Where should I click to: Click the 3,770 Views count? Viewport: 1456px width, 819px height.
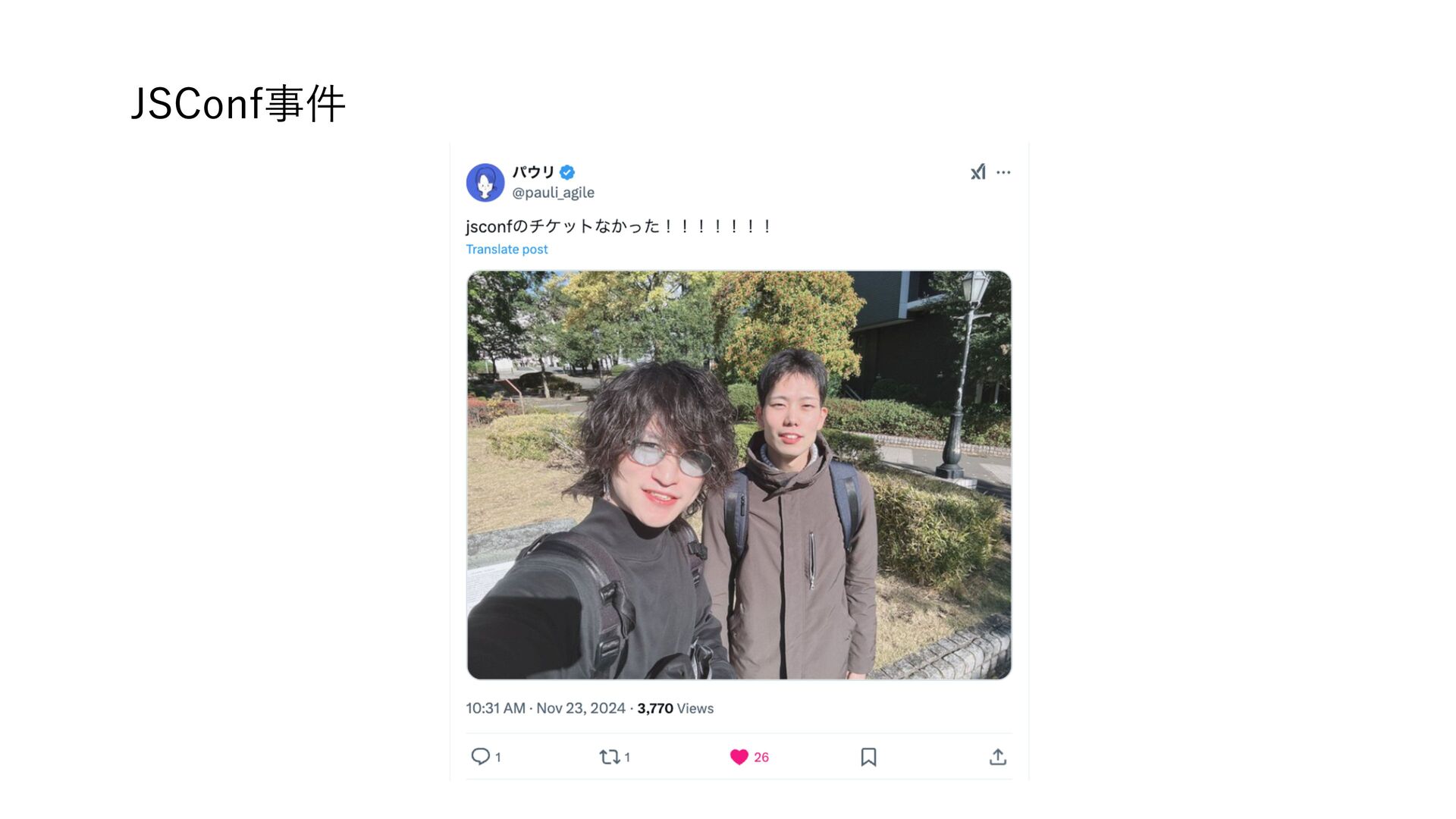coord(675,708)
